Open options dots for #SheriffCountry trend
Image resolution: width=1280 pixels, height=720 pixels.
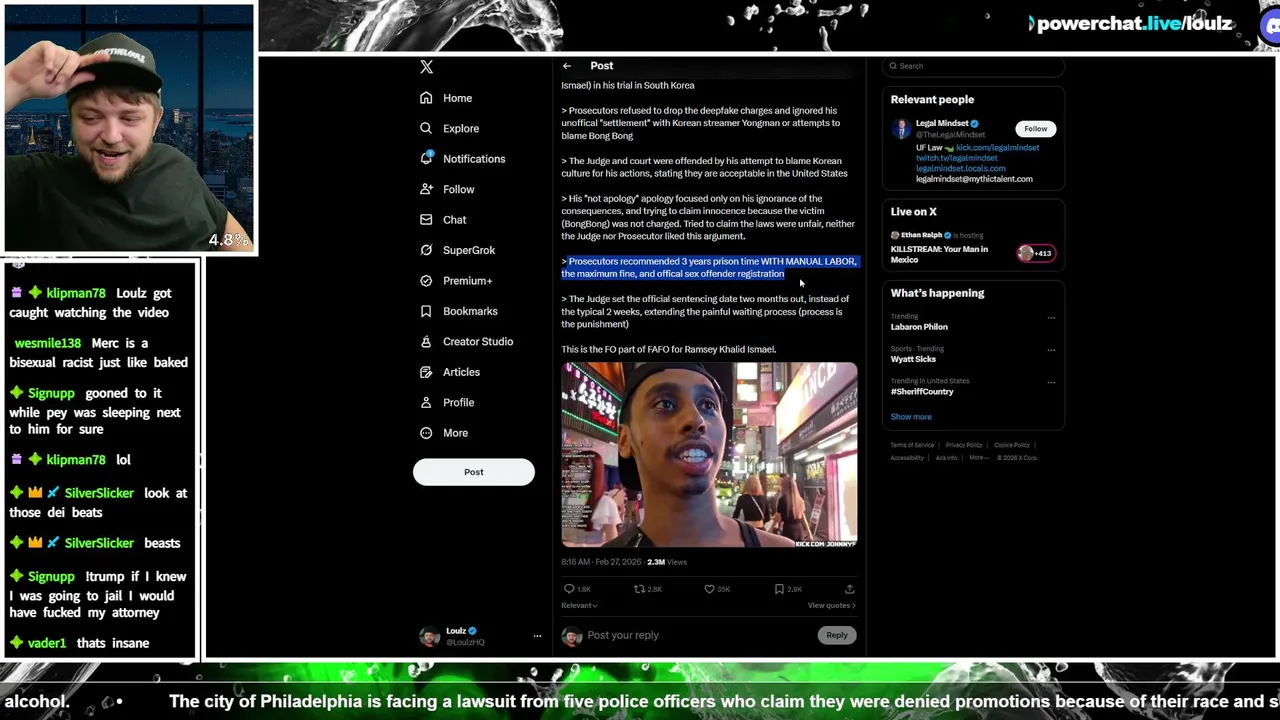1051,382
